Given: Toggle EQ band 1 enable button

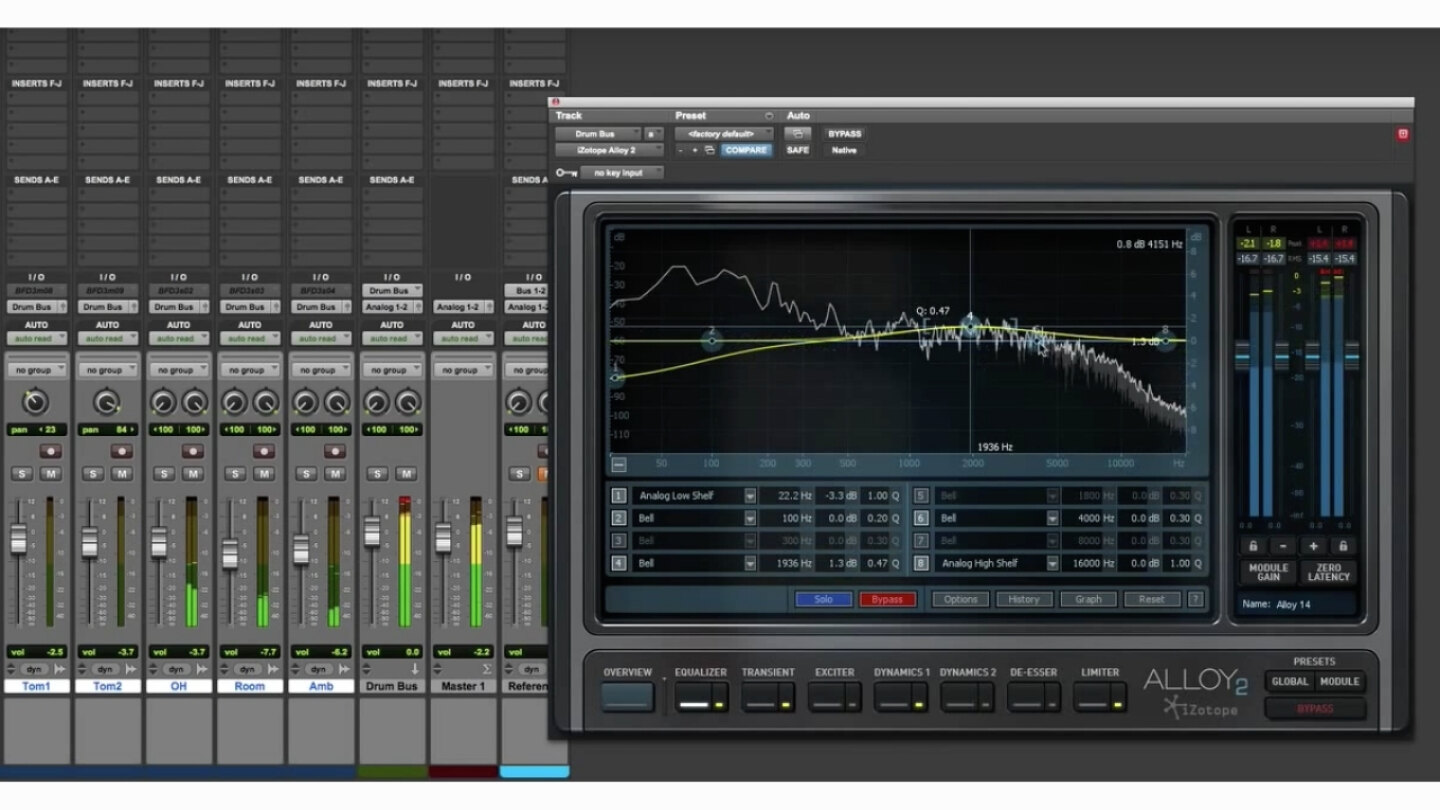Looking at the screenshot, I should 619,495.
